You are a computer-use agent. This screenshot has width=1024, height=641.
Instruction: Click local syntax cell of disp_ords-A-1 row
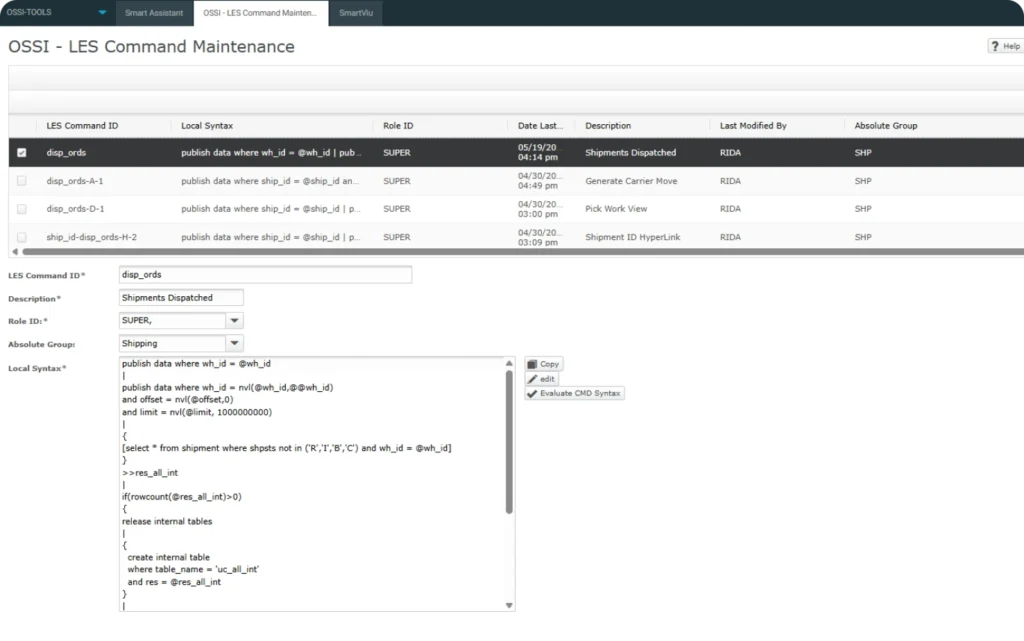tap(270, 181)
